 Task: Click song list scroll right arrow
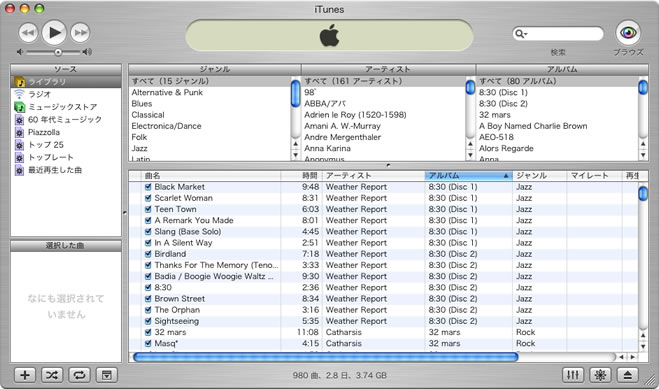632,357
